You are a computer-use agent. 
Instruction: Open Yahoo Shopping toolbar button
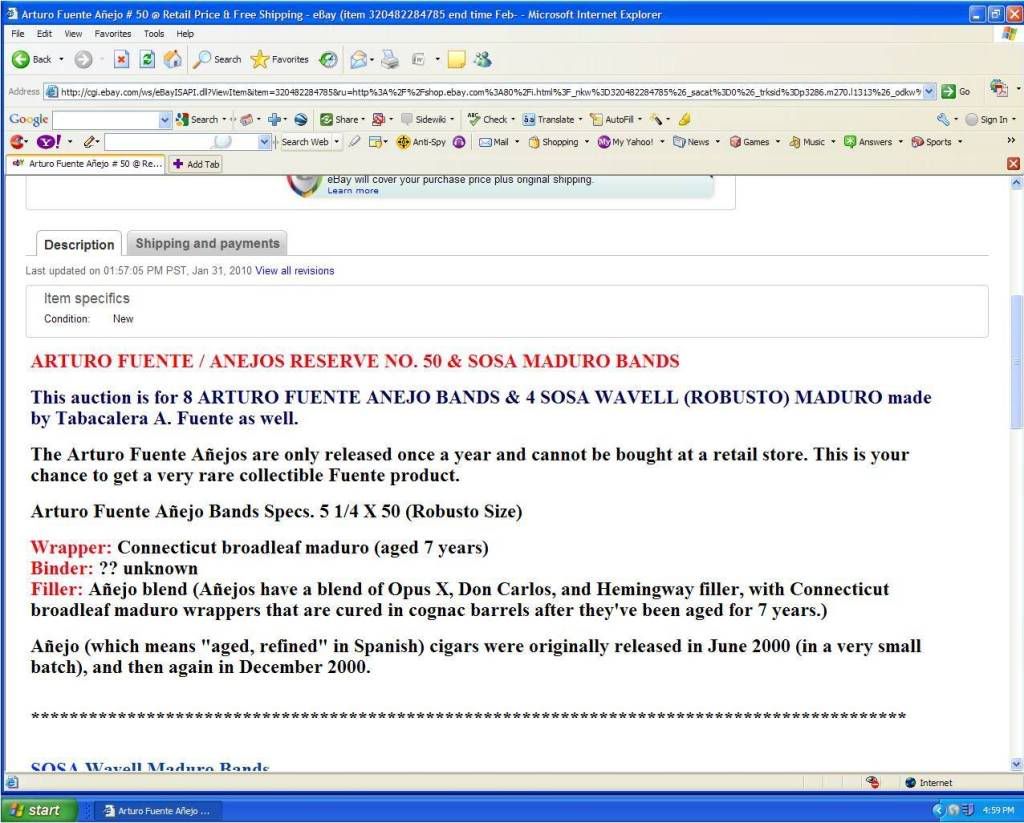[x=553, y=142]
